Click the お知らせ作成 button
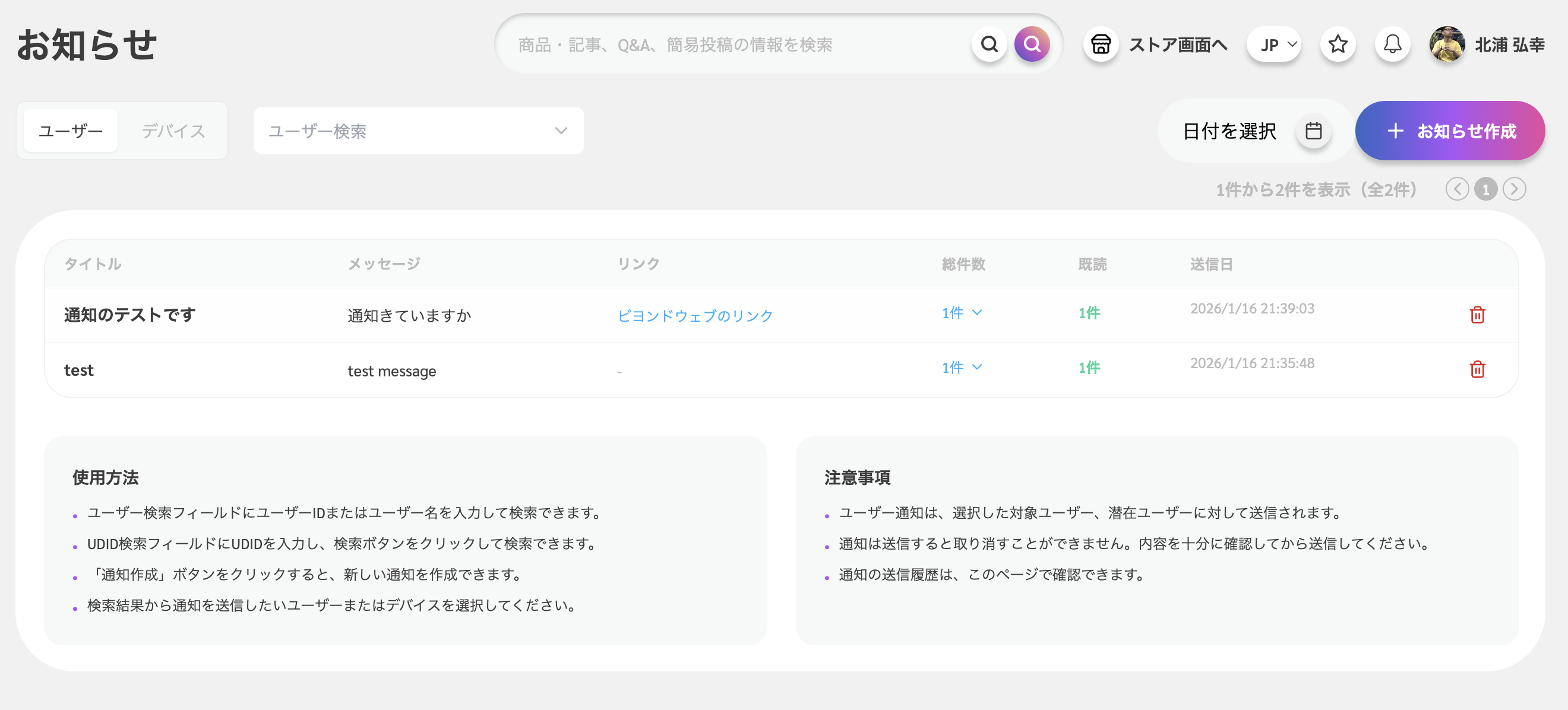This screenshot has height=710, width=1568. pos(1449,130)
